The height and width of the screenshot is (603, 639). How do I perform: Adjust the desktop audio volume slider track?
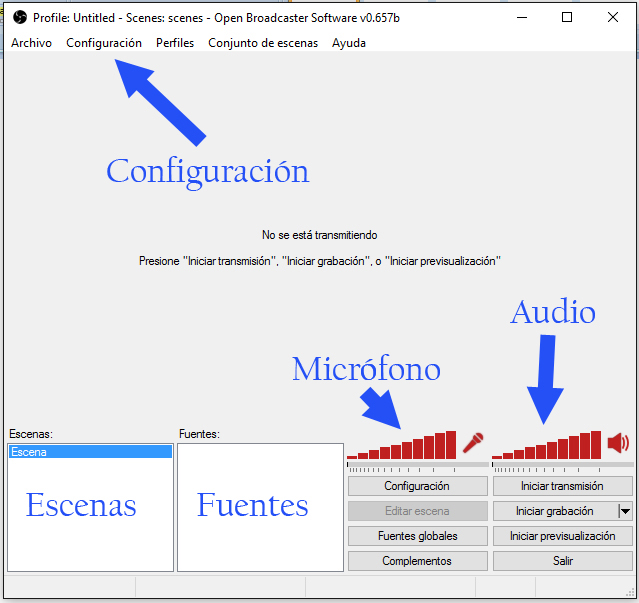562,465
